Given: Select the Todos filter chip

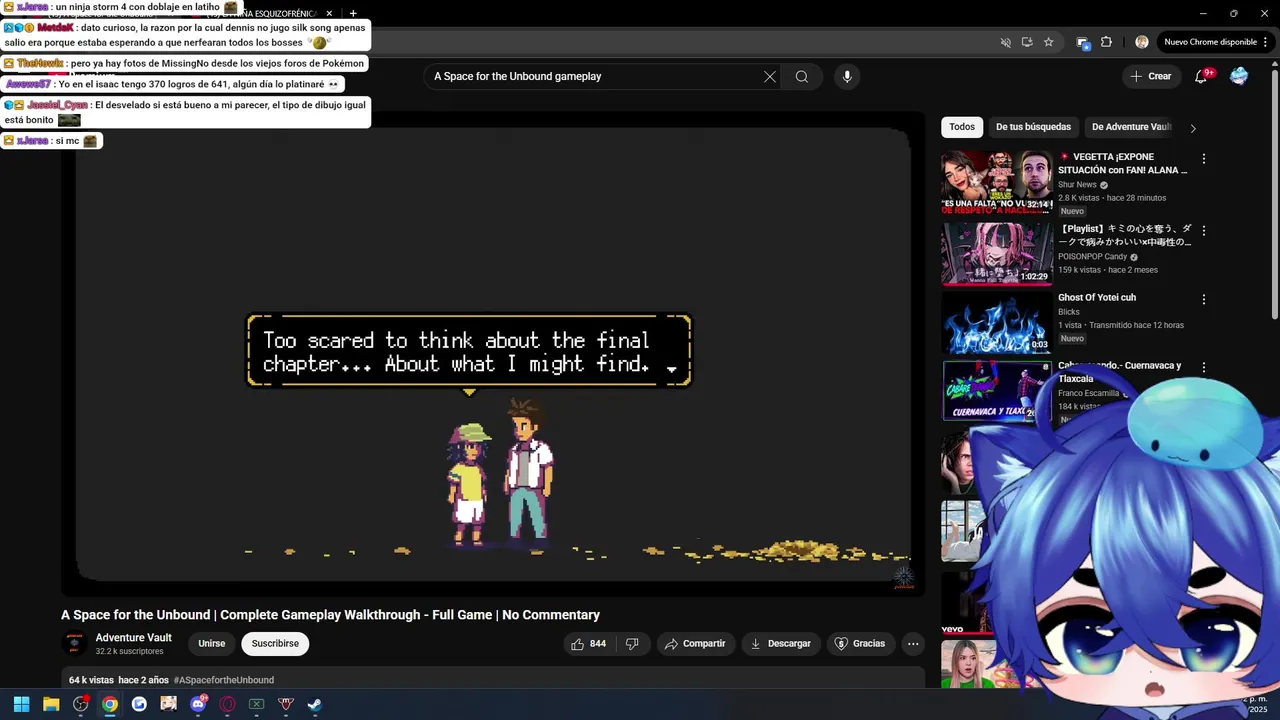Looking at the screenshot, I should (x=962, y=127).
